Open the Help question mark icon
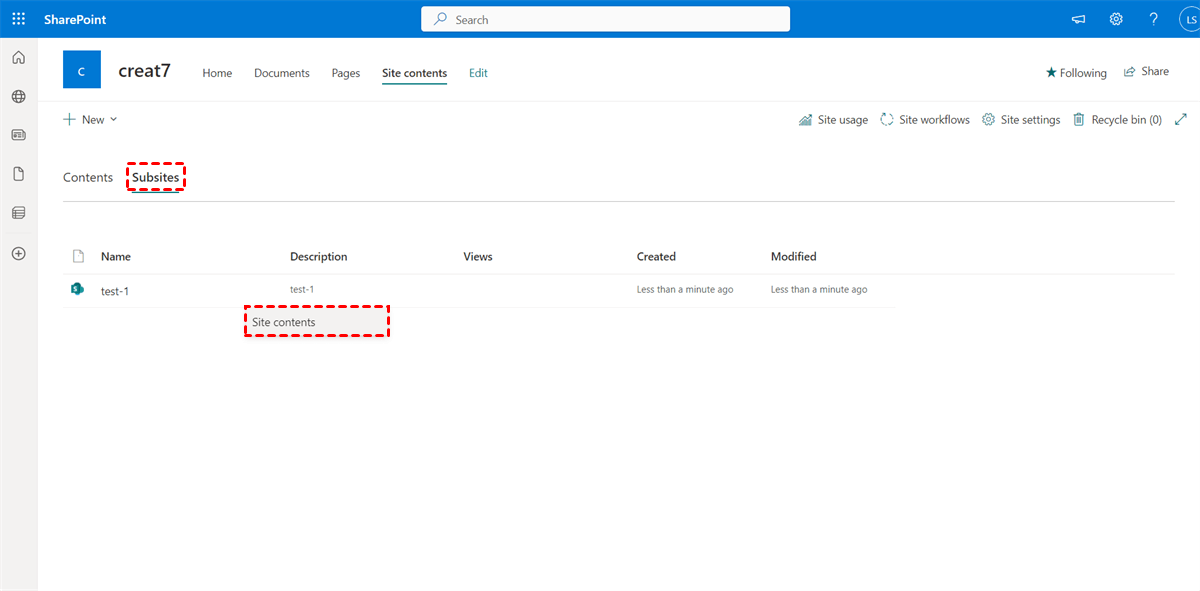1200x591 pixels. pos(1153,19)
